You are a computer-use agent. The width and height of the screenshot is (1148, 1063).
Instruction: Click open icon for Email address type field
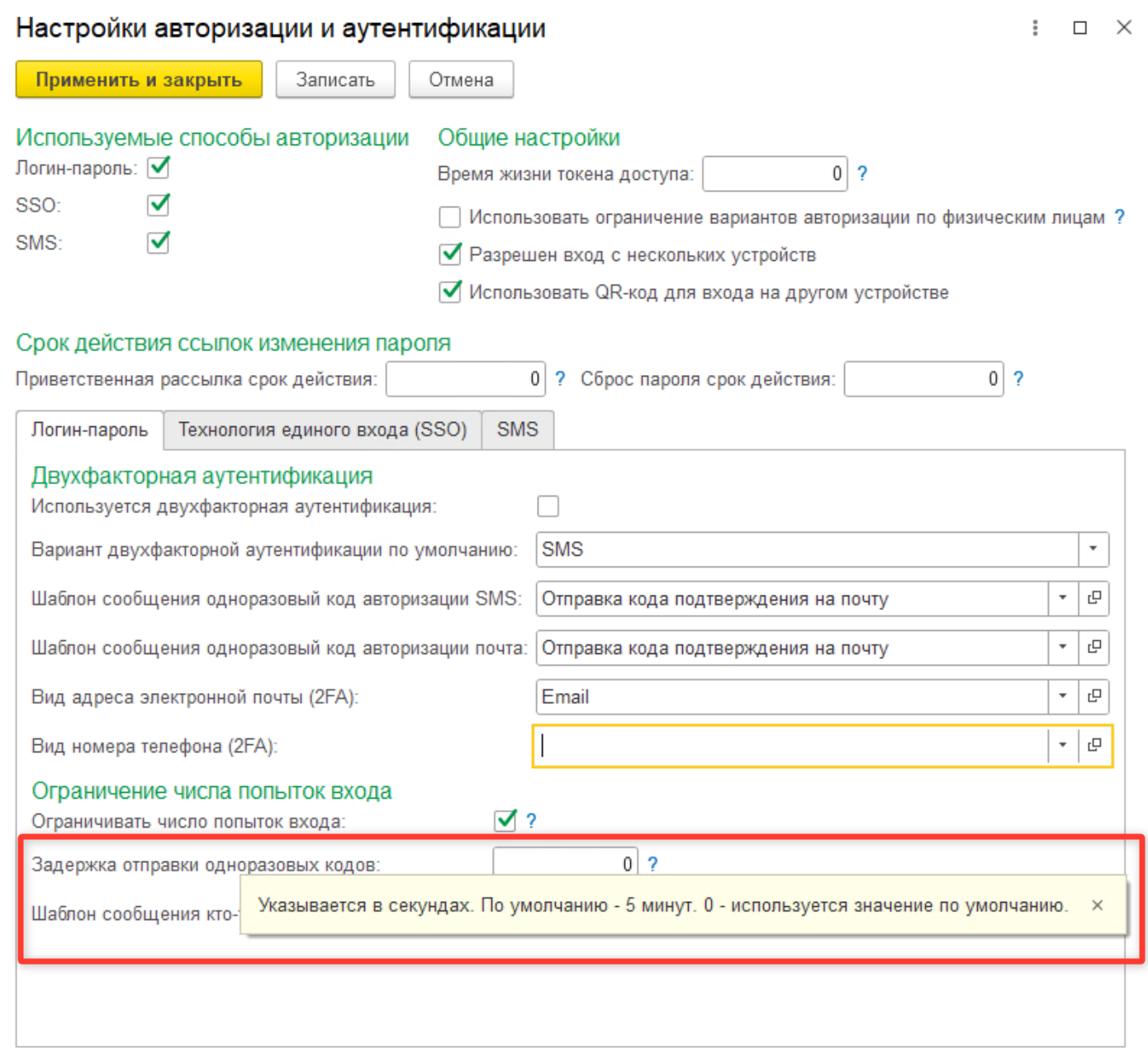pos(1094,696)
